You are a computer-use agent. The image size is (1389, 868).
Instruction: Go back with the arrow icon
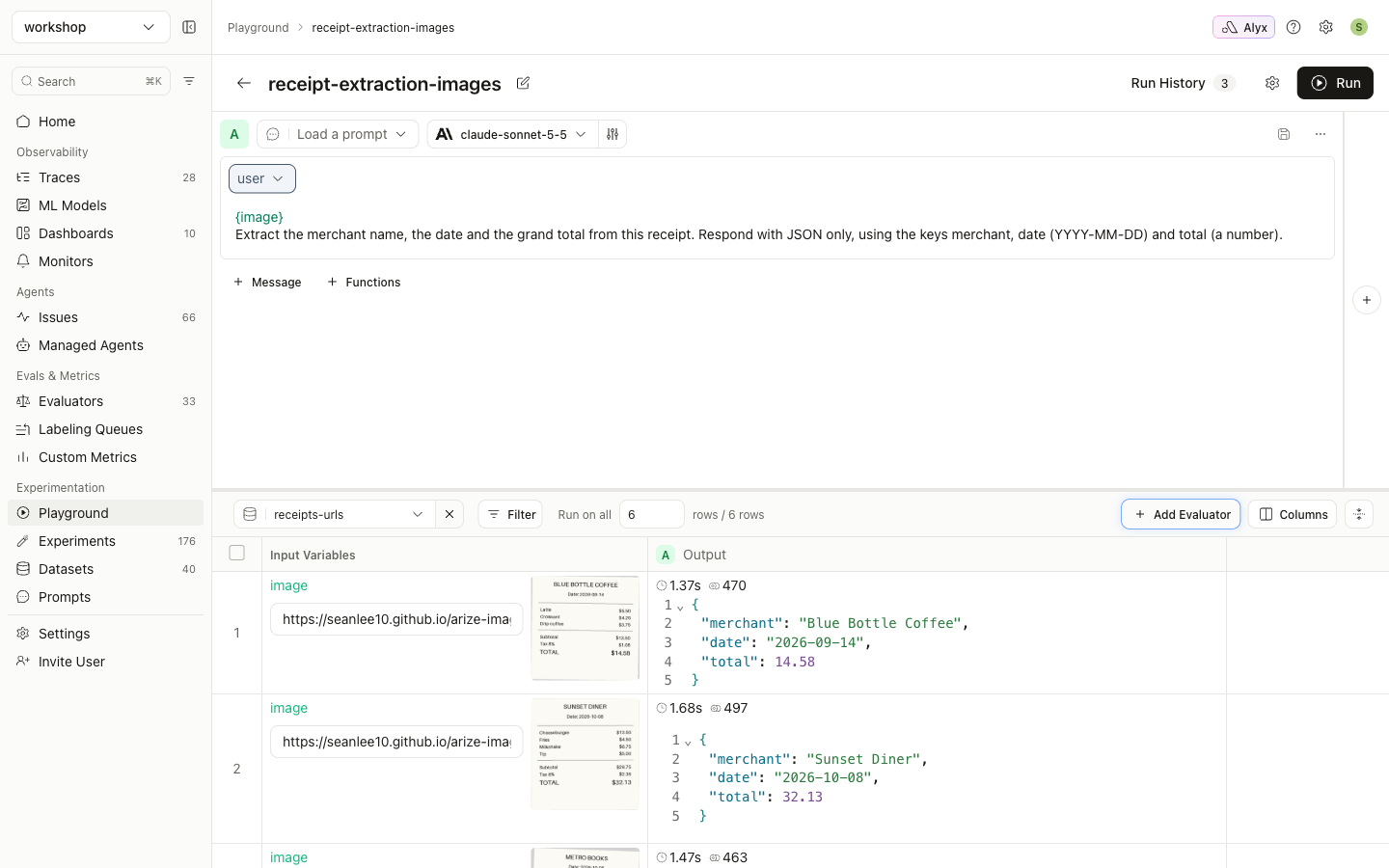[244, 83]
